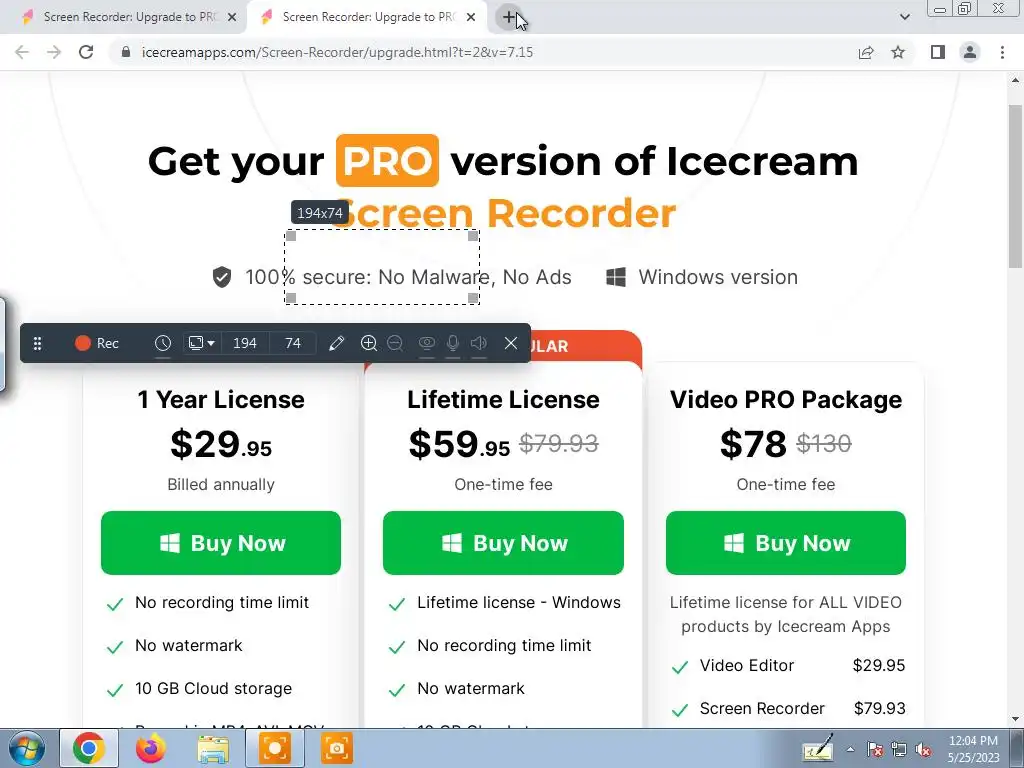The height and width of the screenshot is (768, 1024).
Task: Open a new browser tab
Action: coord(509,17)
